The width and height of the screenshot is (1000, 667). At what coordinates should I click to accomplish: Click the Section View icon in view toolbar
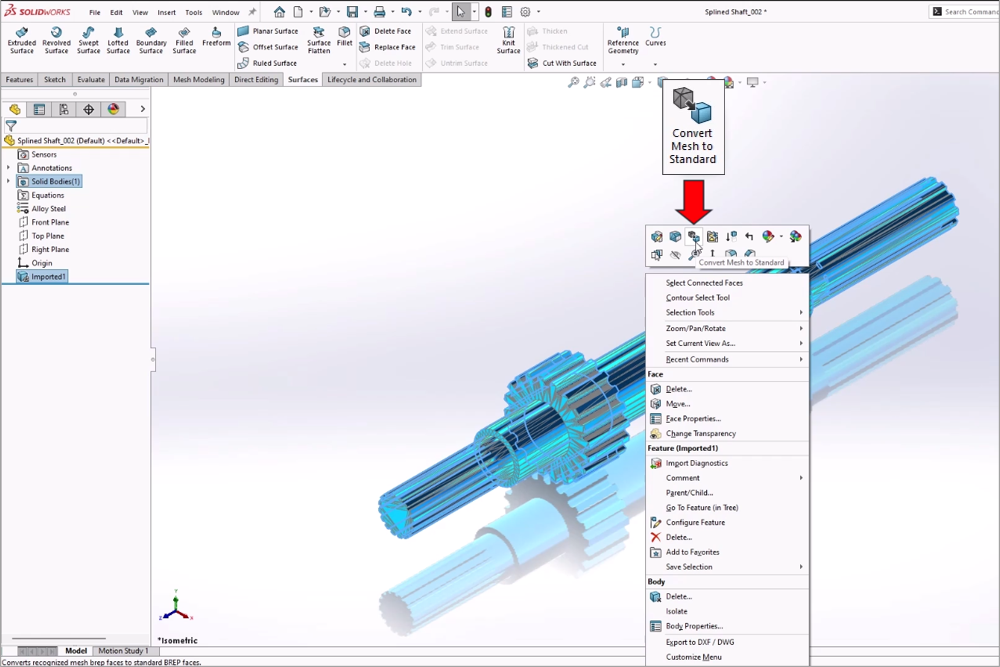[622, 82]
